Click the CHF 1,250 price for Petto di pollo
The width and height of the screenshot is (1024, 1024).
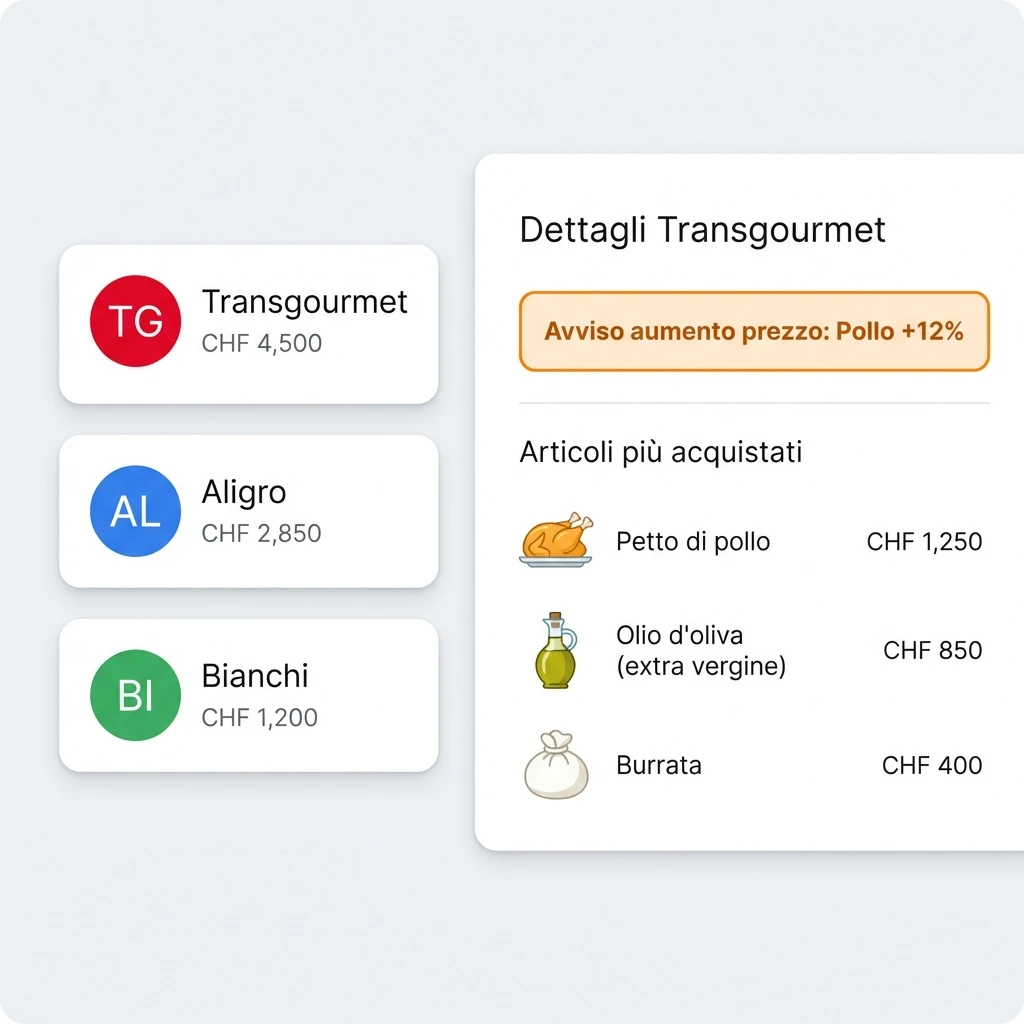[923, 541]
